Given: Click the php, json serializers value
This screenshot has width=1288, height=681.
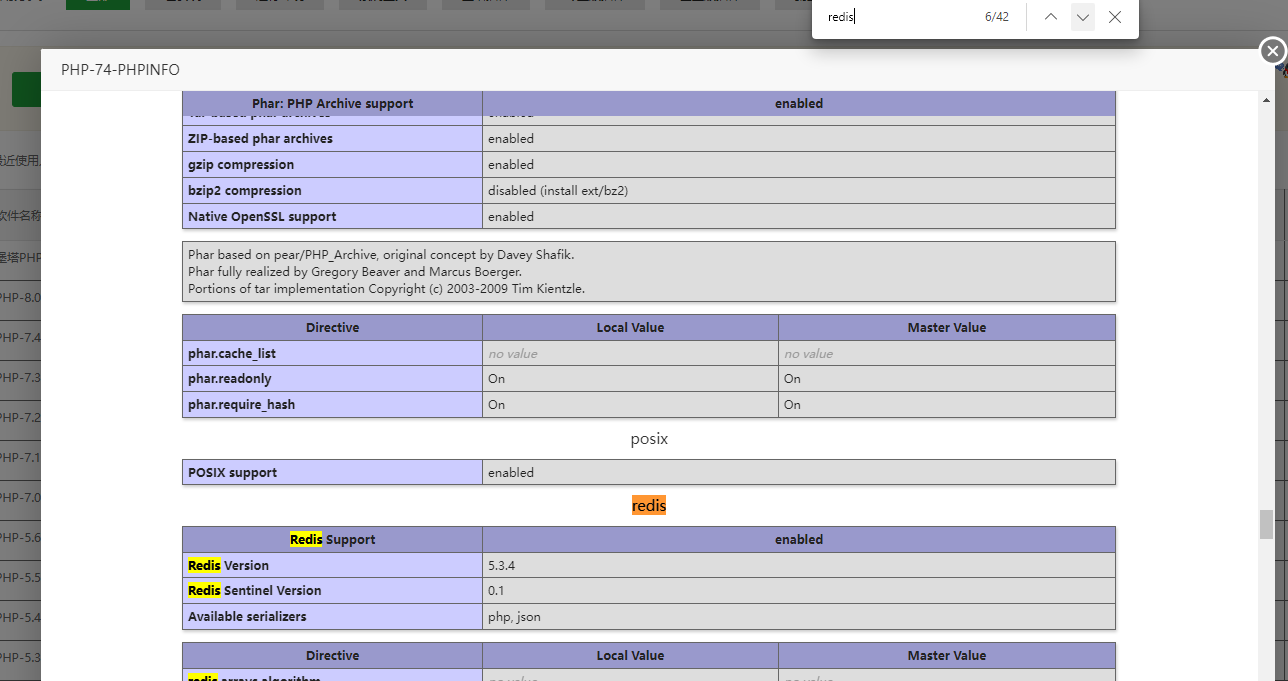Looking at the screenshot, I should [514, 617].
